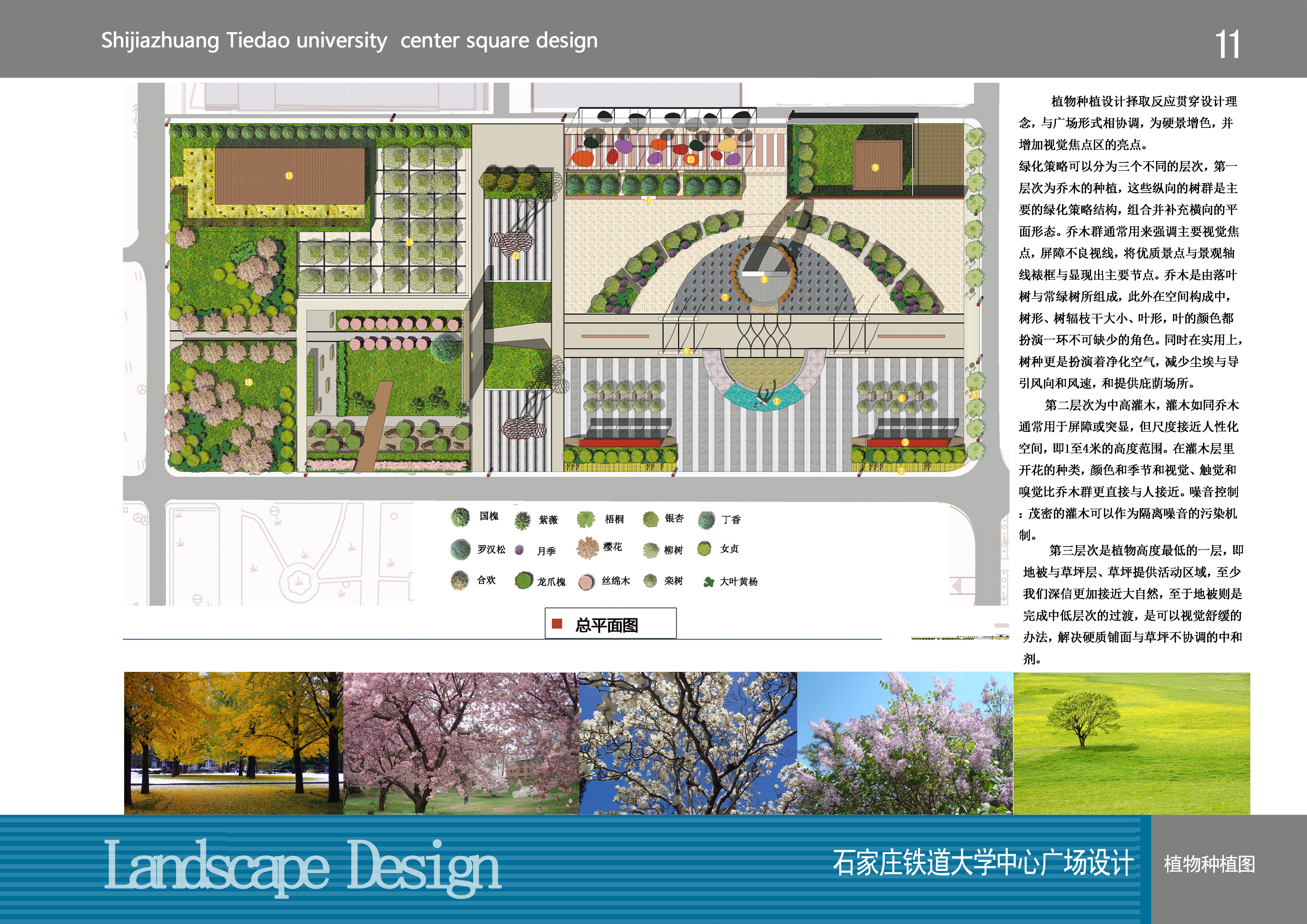Image resolution: width=1307 pixels, height=924 pixels.
Task: Select the 国槐 tree symbol in legend
Action: tap(461, 518)
